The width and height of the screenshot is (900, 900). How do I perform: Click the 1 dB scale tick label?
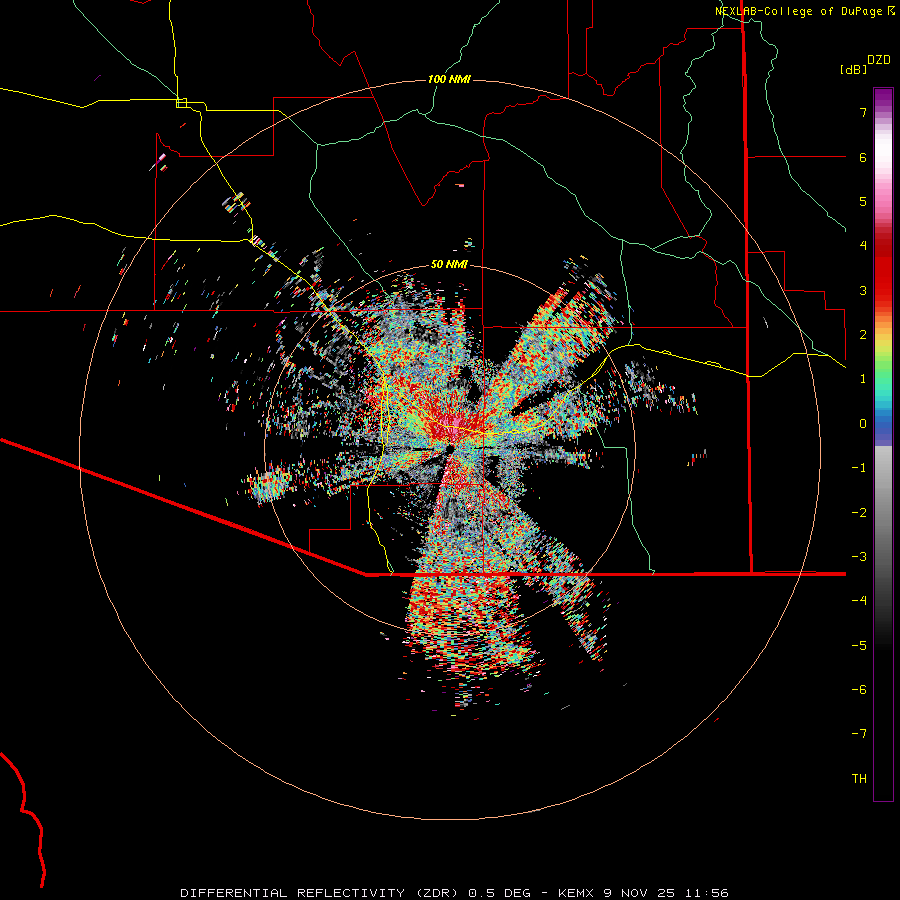[863, 379]
